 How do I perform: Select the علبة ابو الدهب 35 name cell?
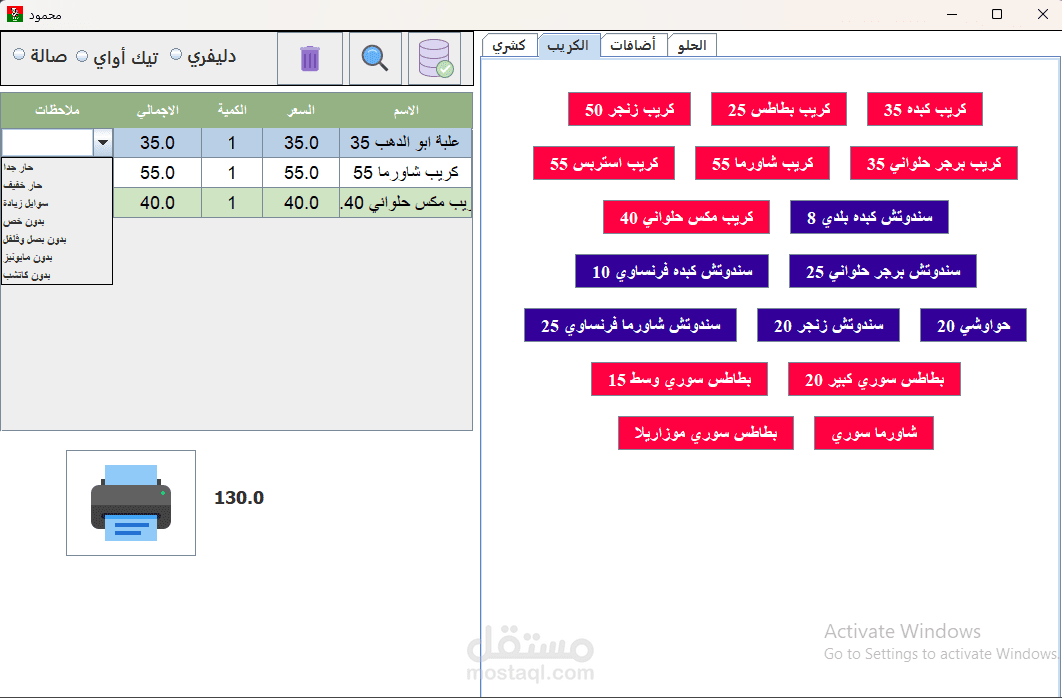click(406, 143)
